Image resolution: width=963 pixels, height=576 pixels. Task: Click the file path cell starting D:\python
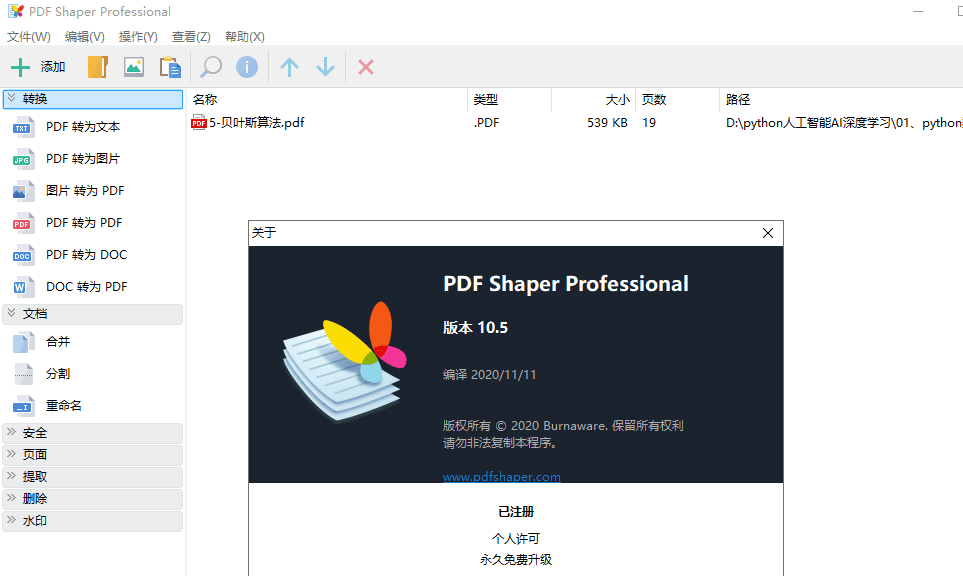click(844, 123)
